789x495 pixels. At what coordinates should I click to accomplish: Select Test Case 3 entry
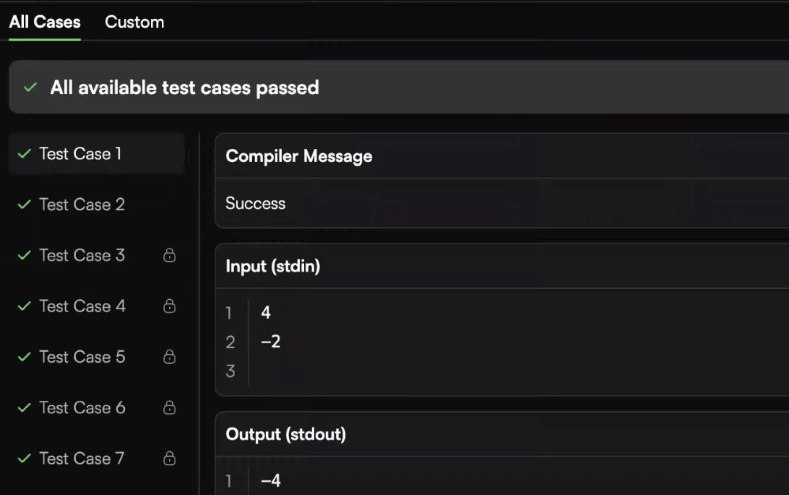pos(97,255)
